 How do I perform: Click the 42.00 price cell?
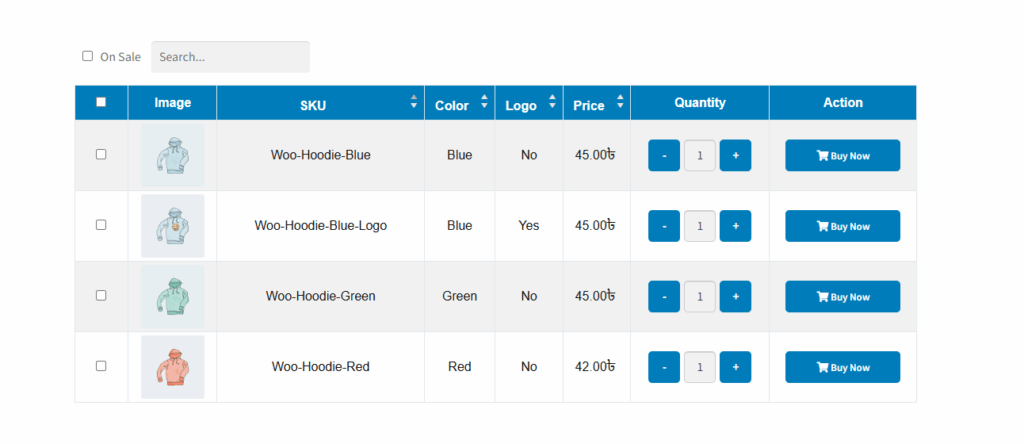point(596,366)
